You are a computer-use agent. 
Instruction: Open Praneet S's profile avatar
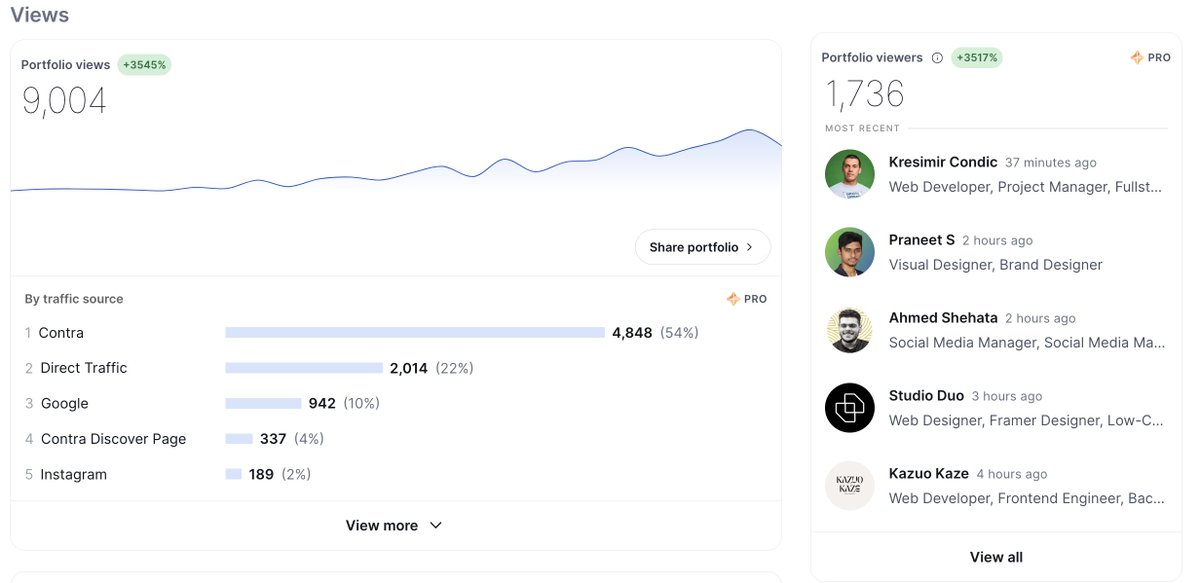pyautogui.click(x=850, y=252)
